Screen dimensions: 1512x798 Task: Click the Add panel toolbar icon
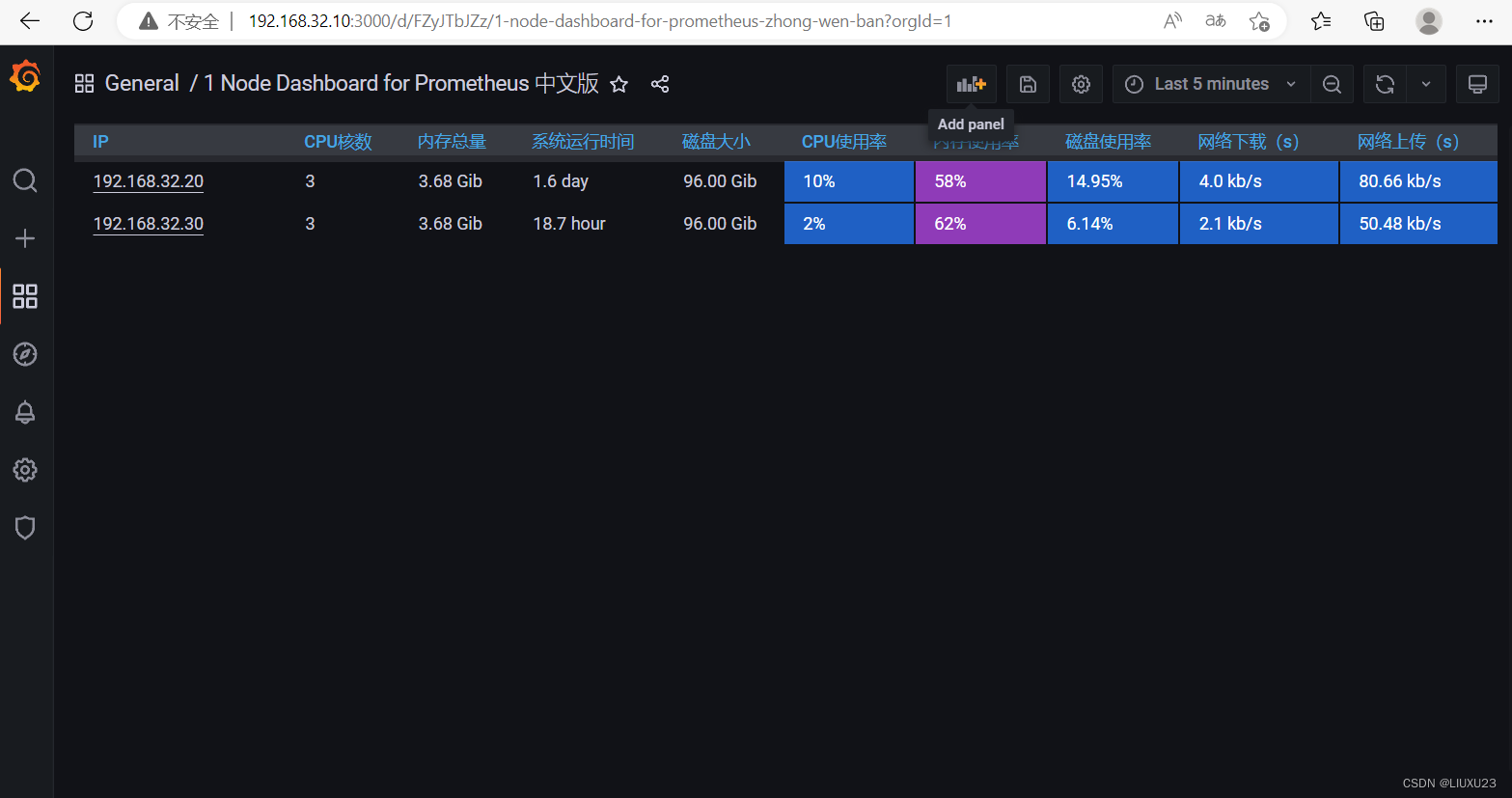coord(972,84)
